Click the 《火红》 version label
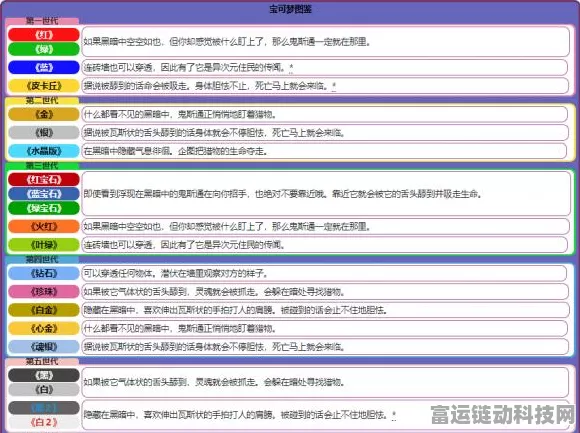580x433 pixels. point(44,226)
